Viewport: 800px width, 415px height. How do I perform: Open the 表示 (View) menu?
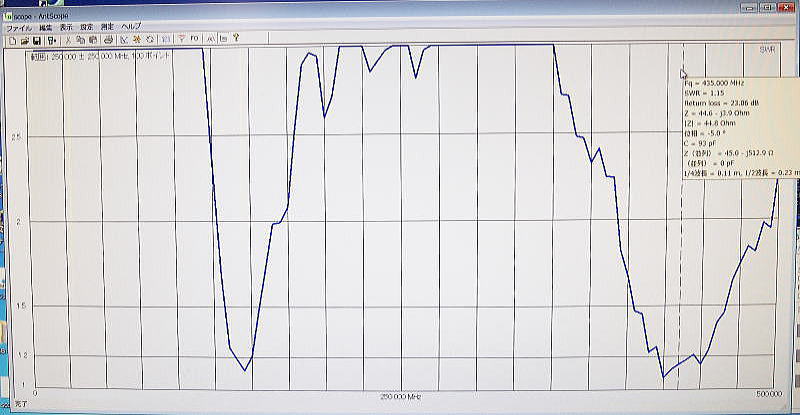click(x=66, y=27)
